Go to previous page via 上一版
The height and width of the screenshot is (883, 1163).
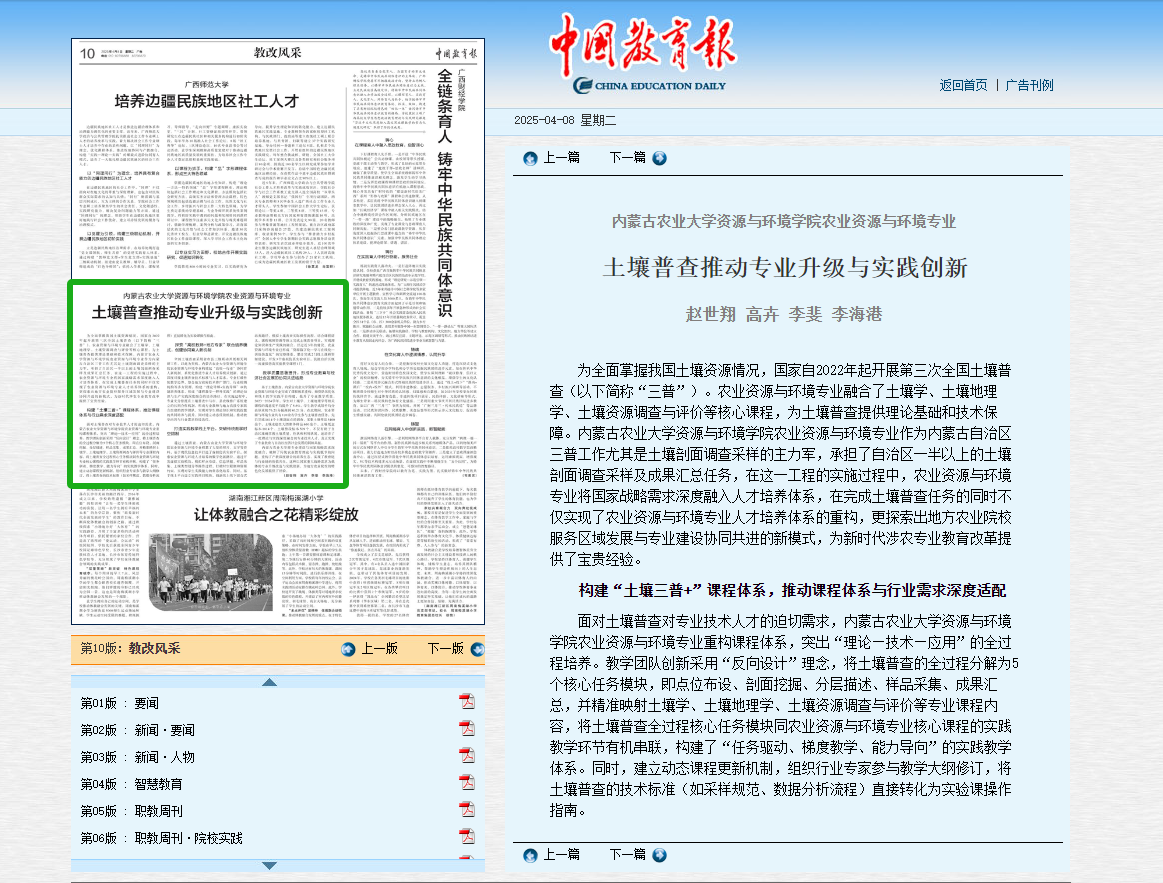pos(380,649)
